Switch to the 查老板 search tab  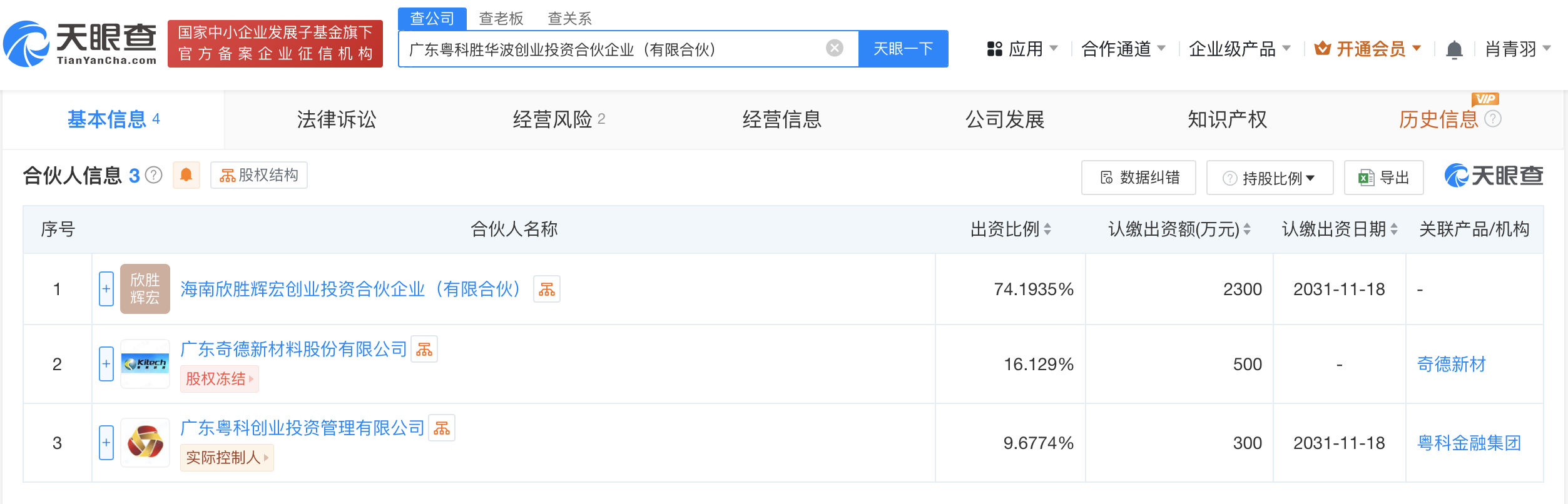[x=501, y=18]
